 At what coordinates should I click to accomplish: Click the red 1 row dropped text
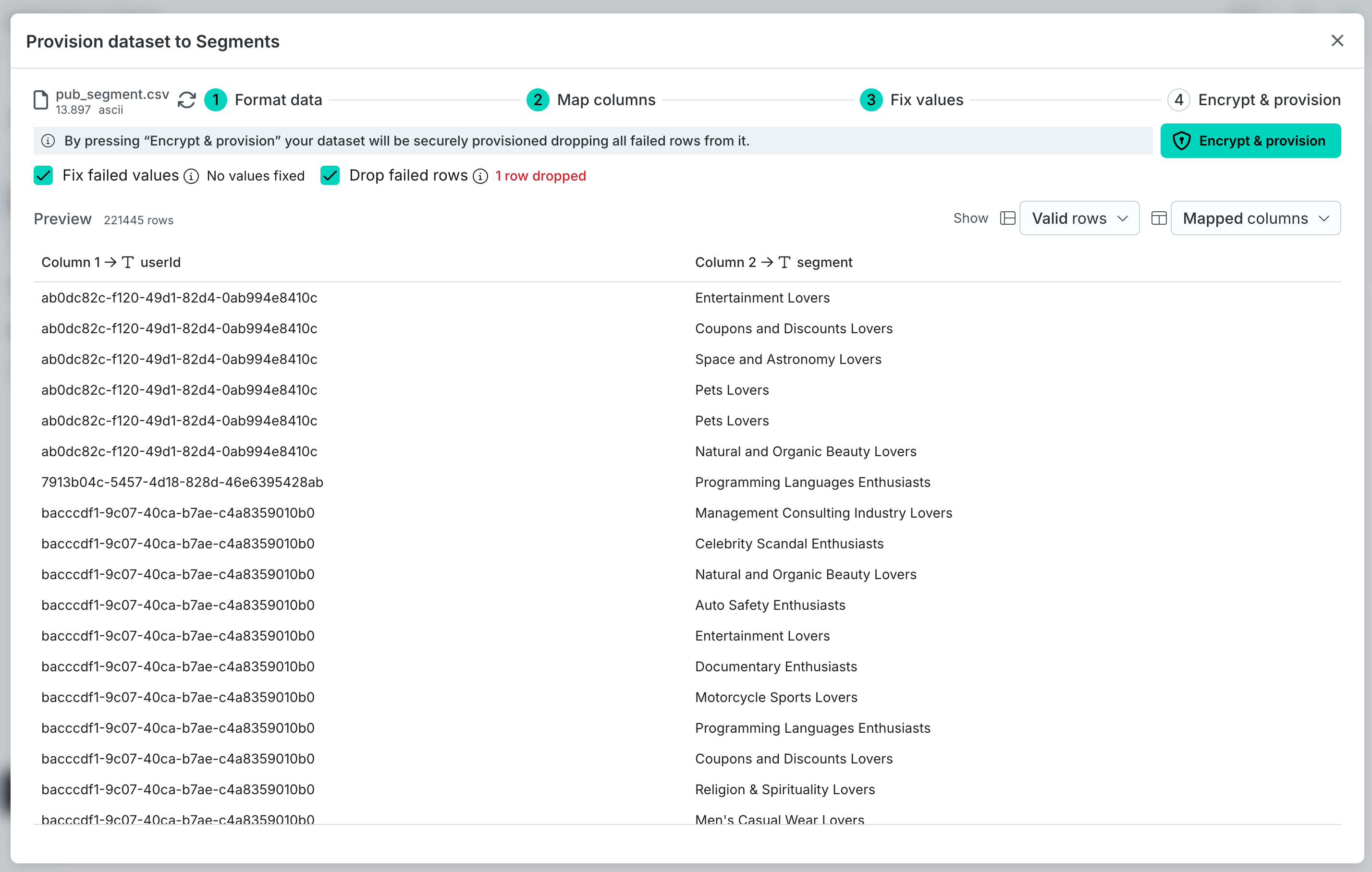tap(540, 176)
